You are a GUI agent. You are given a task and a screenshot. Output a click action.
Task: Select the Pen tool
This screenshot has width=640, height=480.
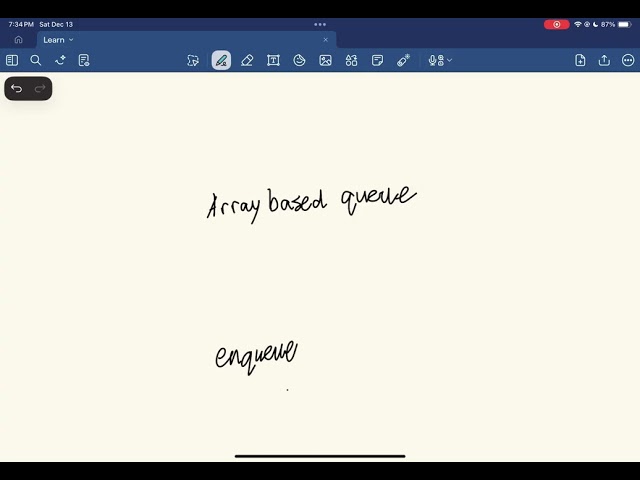pyautogui.click(x=221, y=60)
